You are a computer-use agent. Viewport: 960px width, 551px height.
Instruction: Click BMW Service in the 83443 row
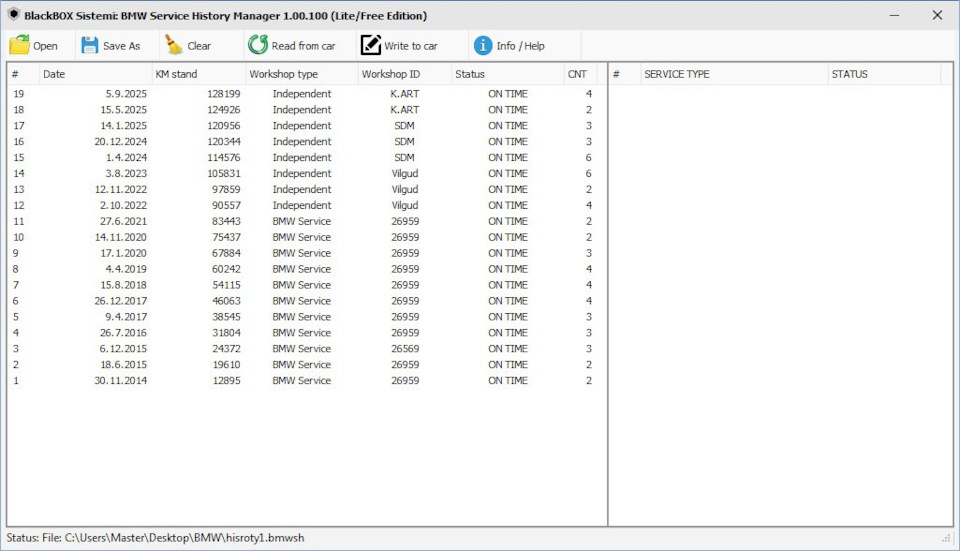pyautogui.click(x=301, y=221)
